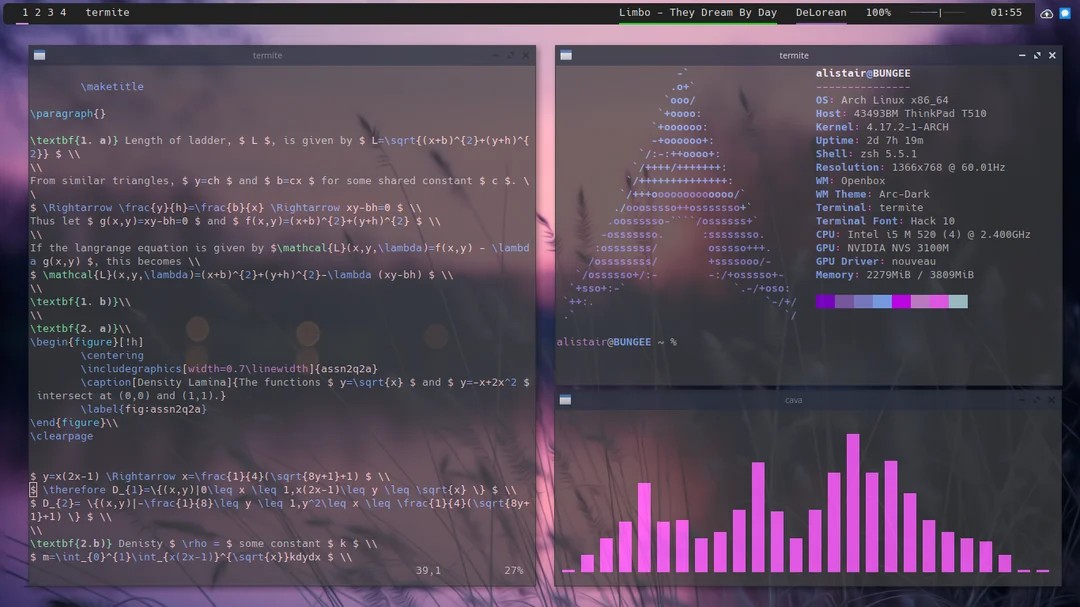Open window menu icon of neofetch termite window
The height and width of the screenshot is (607, 1080).
click(x=566, y=55)
